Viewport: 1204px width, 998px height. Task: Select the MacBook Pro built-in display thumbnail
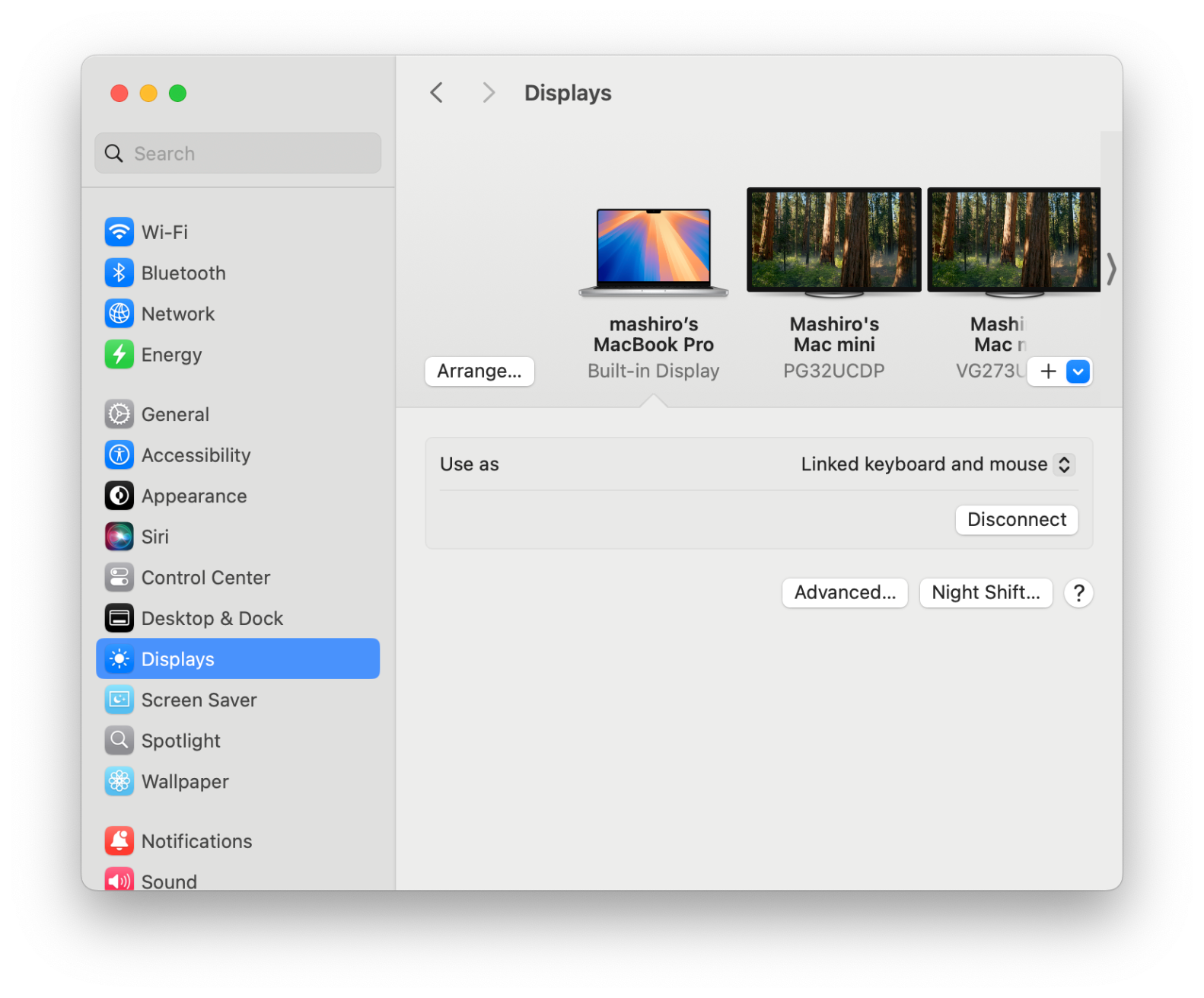click(x=653, y=253)
